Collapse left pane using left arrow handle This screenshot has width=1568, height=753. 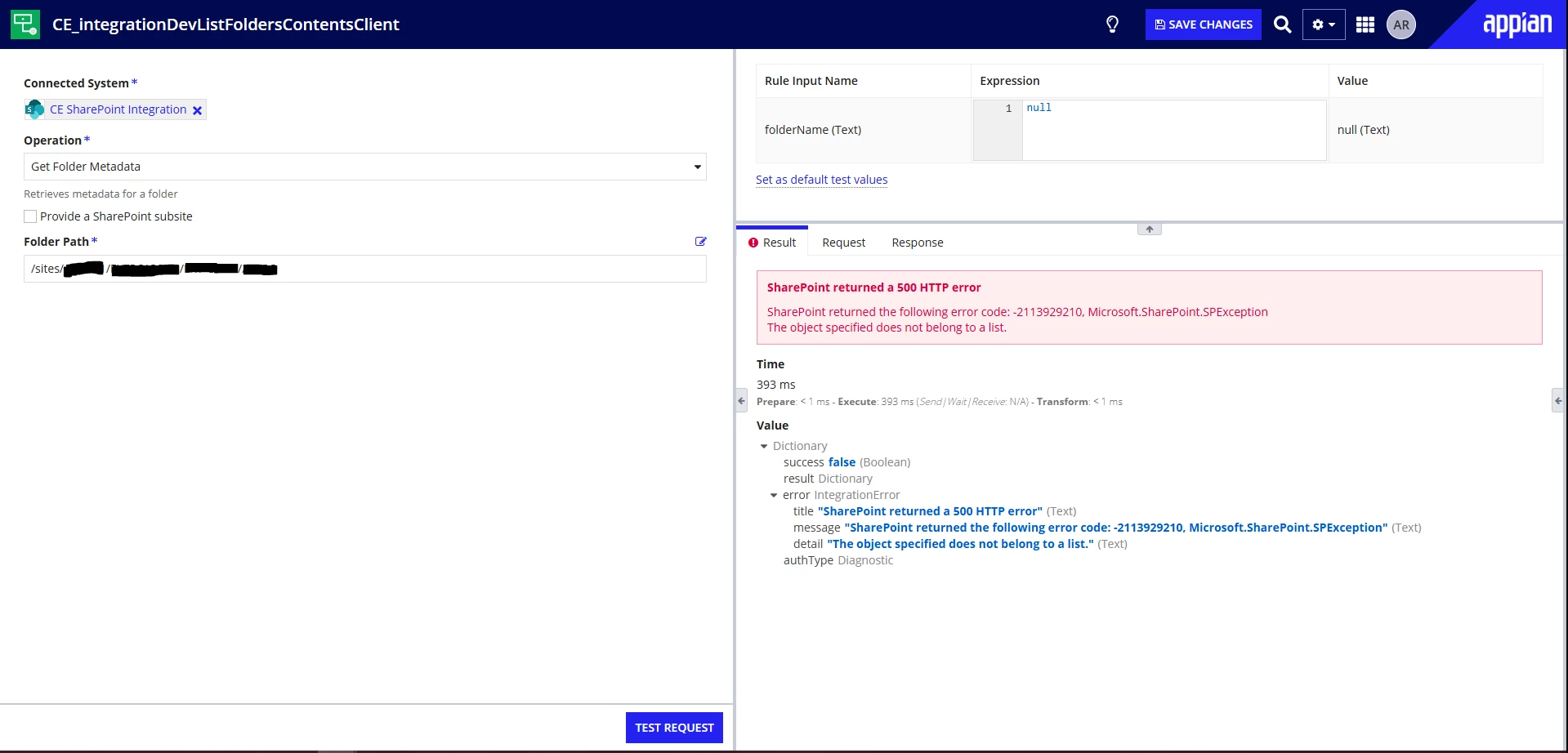(x=741, y=401)
